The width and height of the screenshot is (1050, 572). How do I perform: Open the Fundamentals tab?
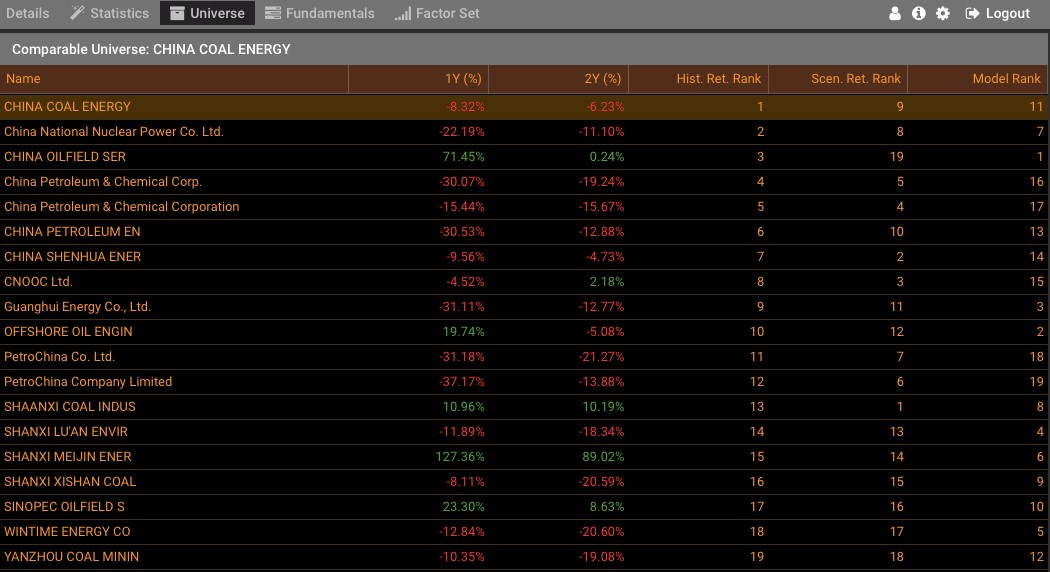pyautogui.click(x=319, y=13)
